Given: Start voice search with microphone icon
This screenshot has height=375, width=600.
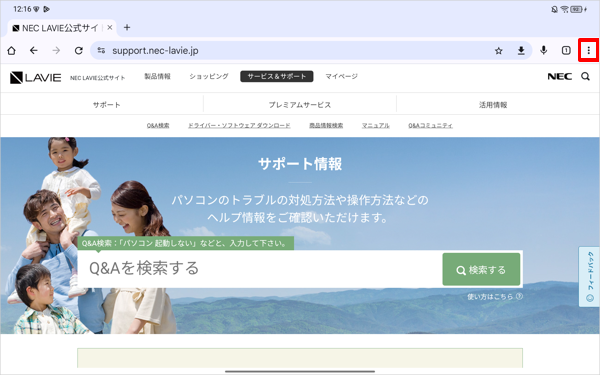Looking at the screenshot, I should point(543,50).
